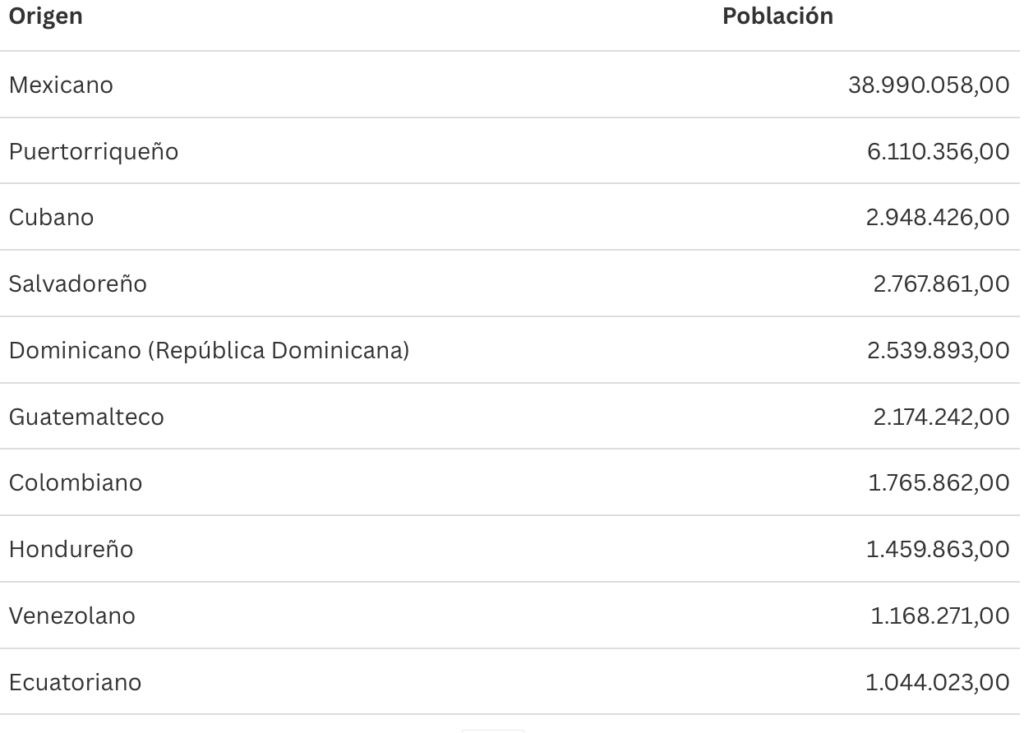Click the Población column header

(x=777, y=17)
